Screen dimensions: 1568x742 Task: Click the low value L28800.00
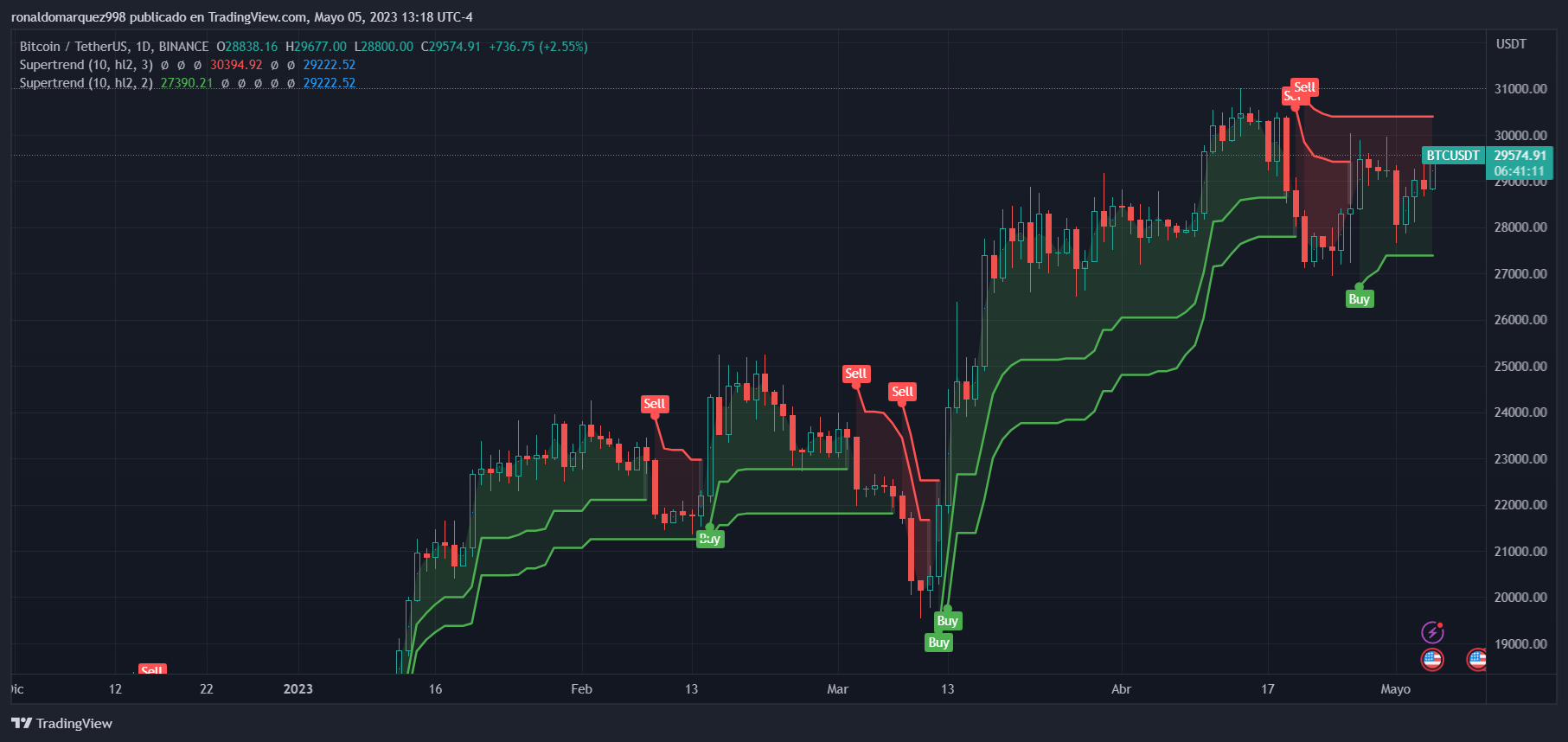pos(383,47)
